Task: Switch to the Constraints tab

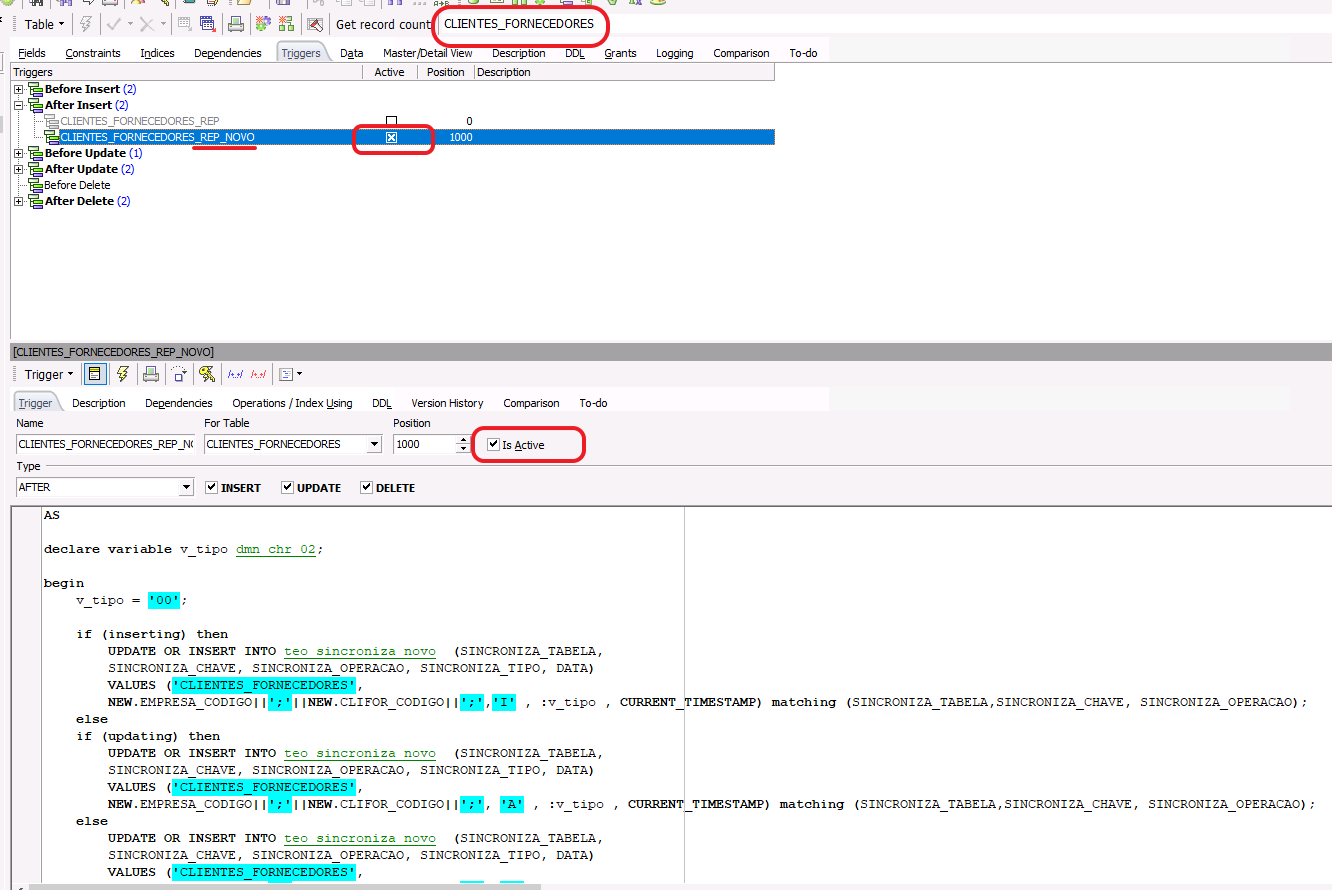Action: pyautogui.click(x=93, y=53)
